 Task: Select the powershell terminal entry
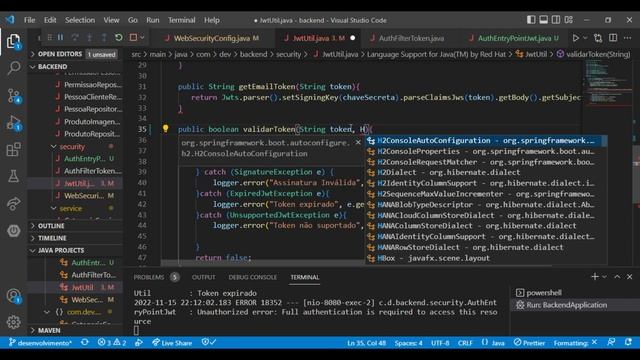pyautogui.click(x=575, y=293)
